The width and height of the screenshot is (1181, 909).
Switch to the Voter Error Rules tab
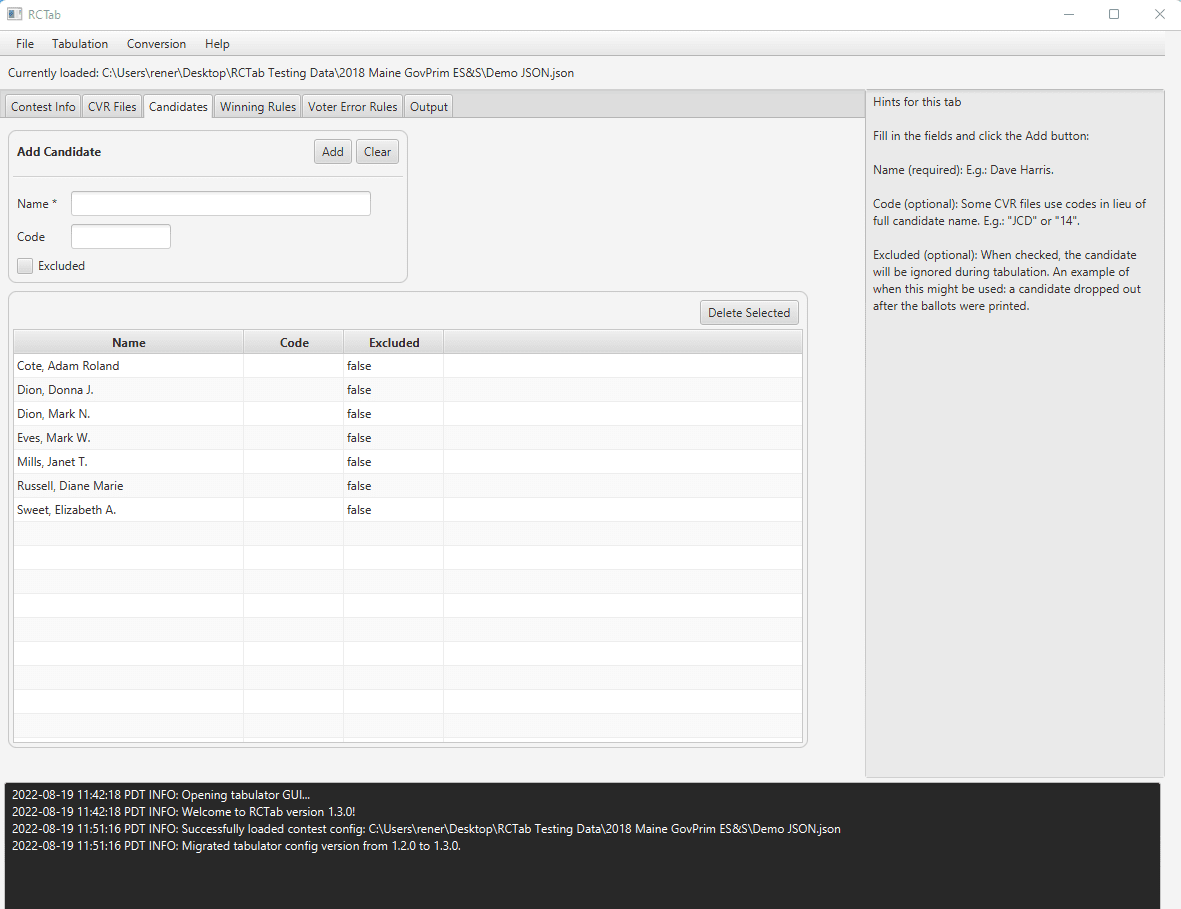coord(352,107)
